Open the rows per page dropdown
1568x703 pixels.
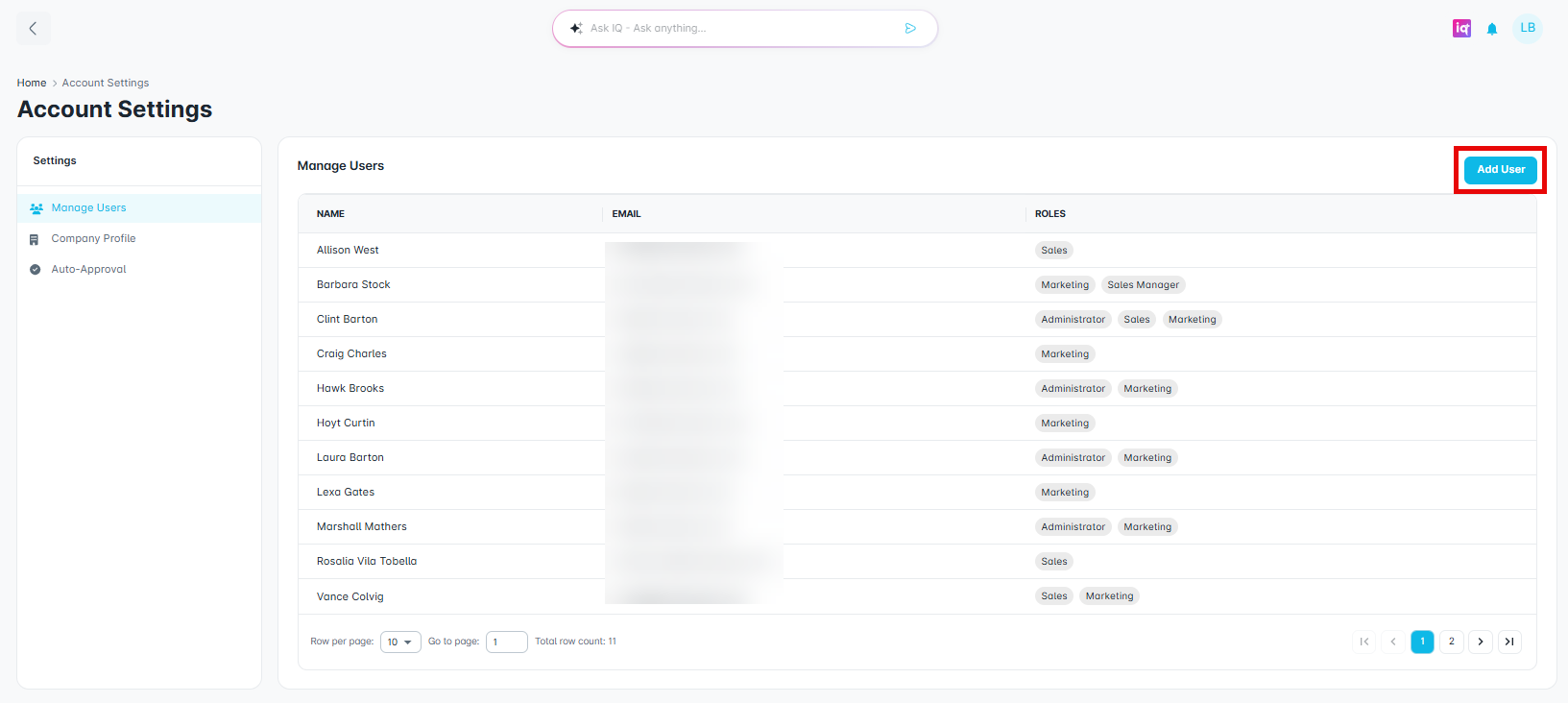pos(400,642)
